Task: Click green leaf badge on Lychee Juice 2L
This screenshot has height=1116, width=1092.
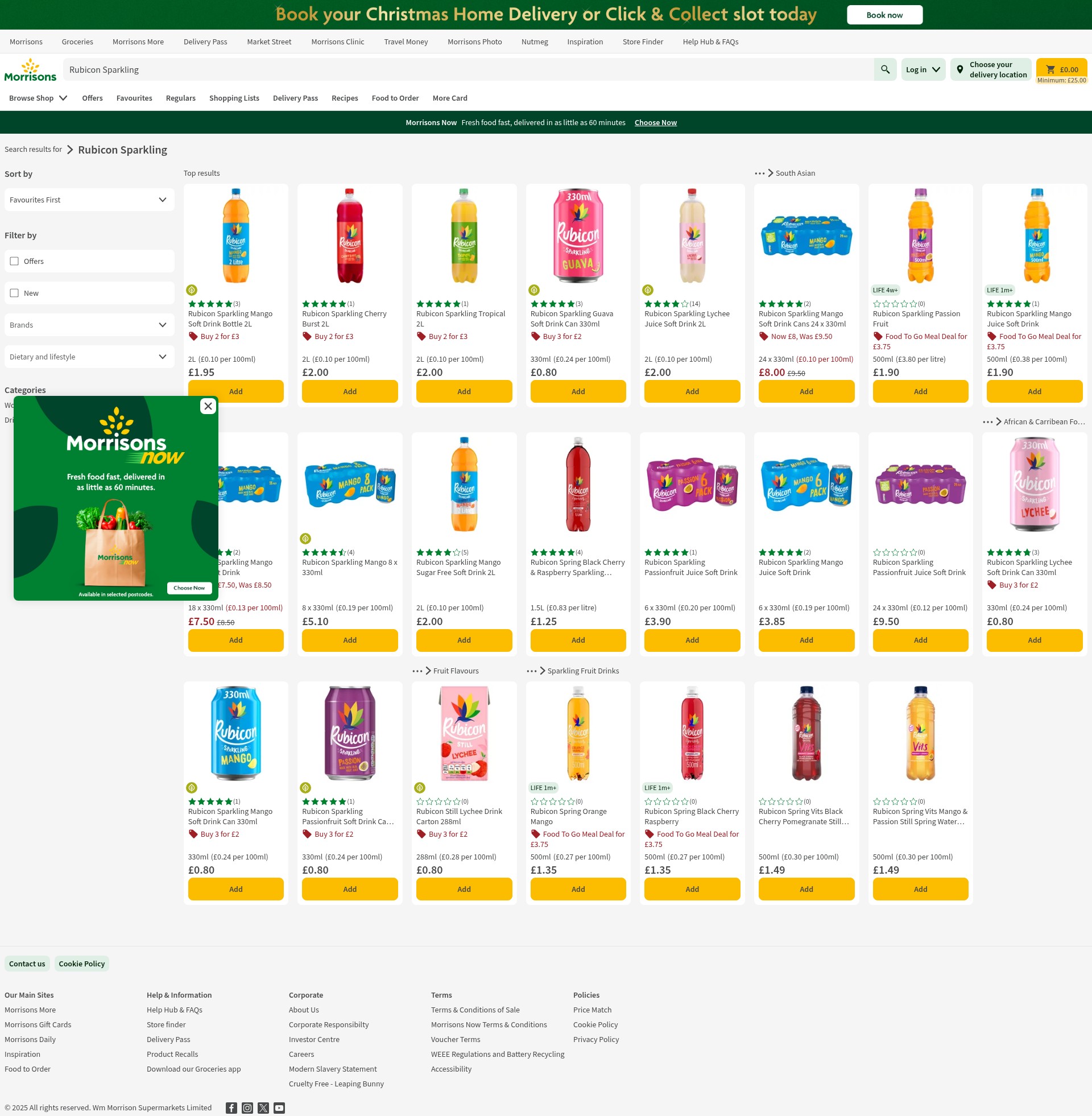Action: tap(648, 290)
